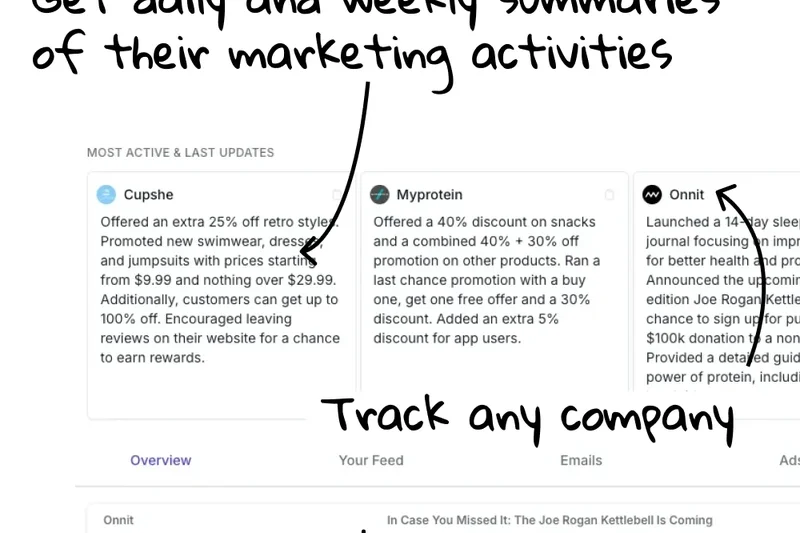This screenshot has height=533, width=800.
Task: Select the Ads tab
Action: click(789, 461)
